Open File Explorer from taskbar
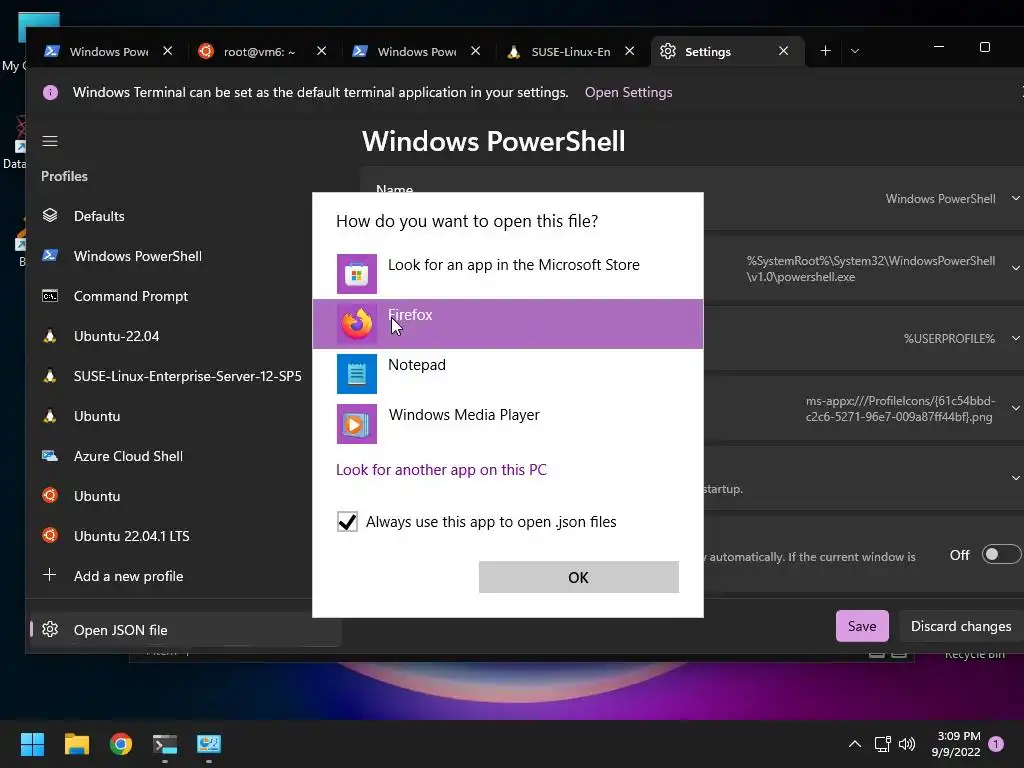Viewport: 1024px width, 768px height. tap(76, 744)
